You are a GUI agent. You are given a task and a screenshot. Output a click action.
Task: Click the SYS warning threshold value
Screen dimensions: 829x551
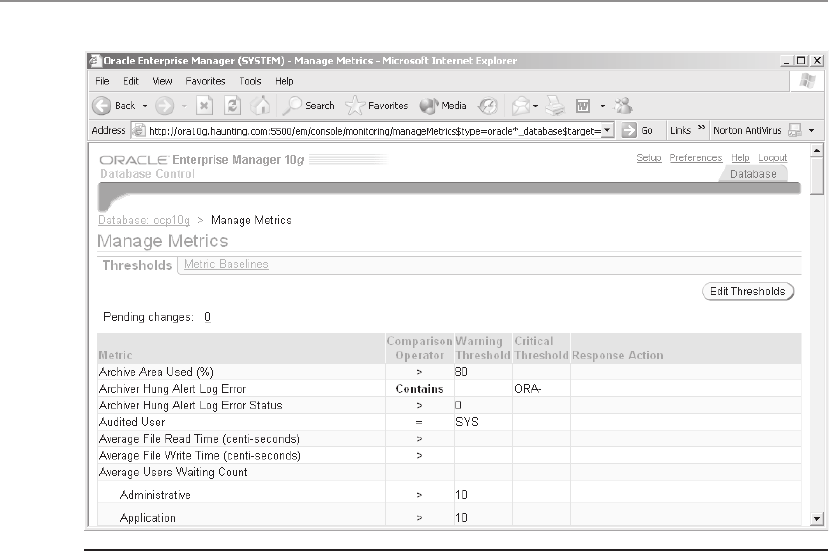tap(467, 422)
